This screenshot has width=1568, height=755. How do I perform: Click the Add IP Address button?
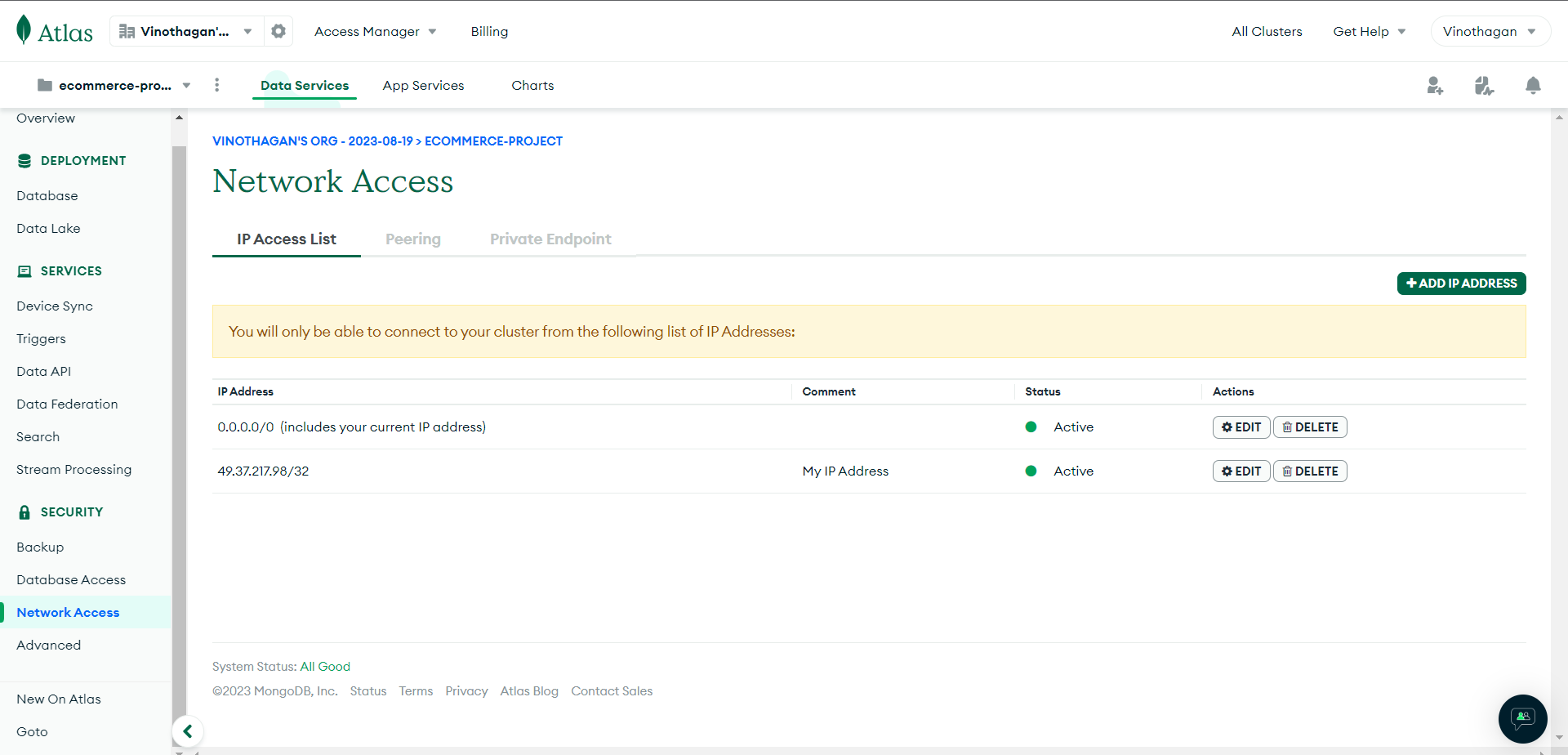pos(1461,284)
